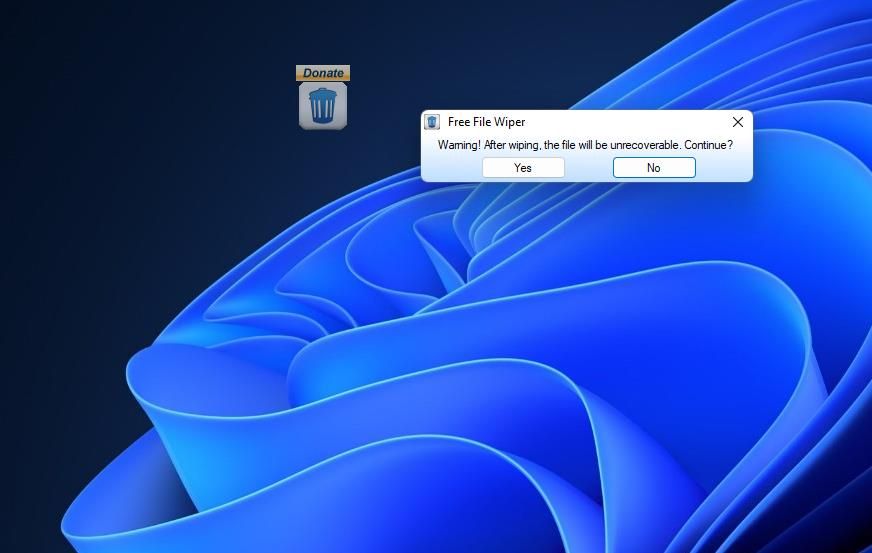Click the Free File Wiper dialog title
Screen dimensions: 872x553
tap(487, 122)
